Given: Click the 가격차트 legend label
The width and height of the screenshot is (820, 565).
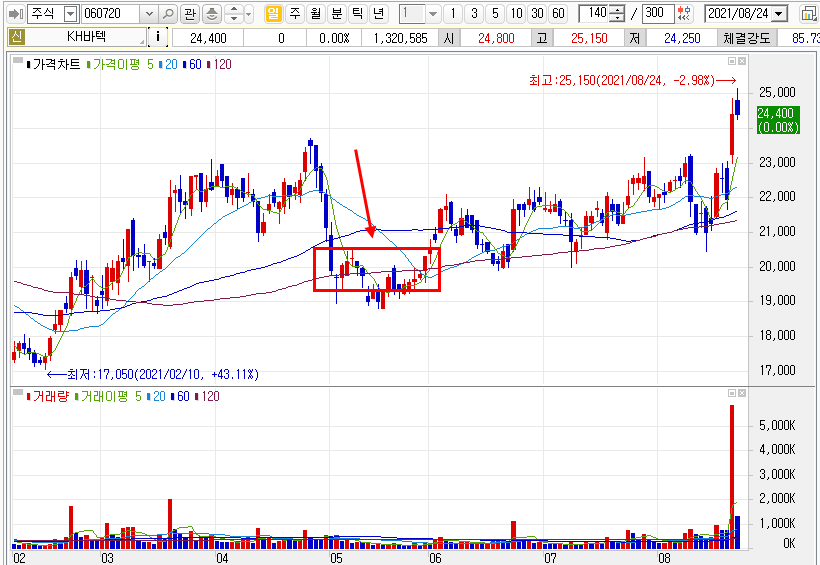Looking at the screenshot, I should coord(56,64).
